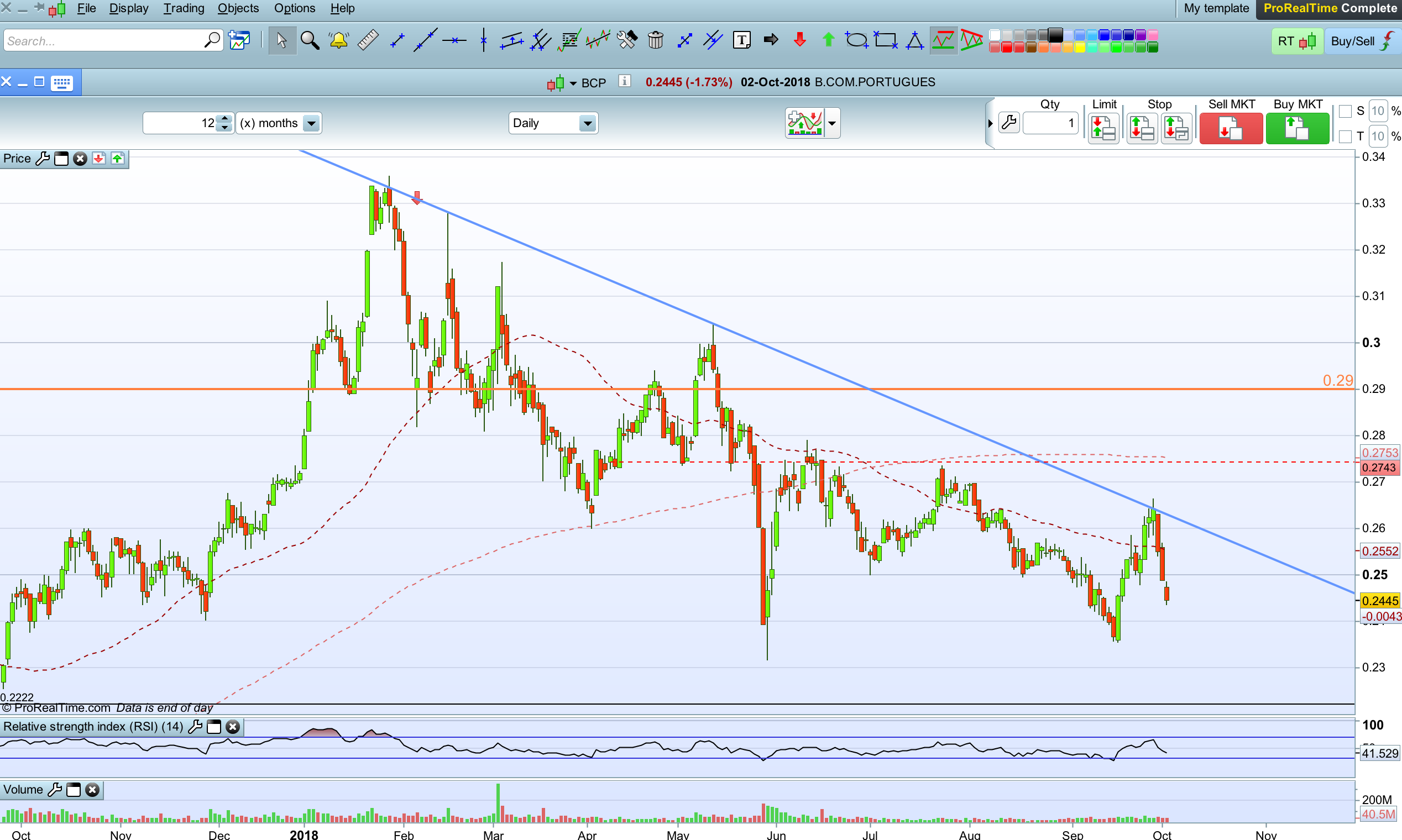Open the Objects menu
1402x840 pixels.
238,8
